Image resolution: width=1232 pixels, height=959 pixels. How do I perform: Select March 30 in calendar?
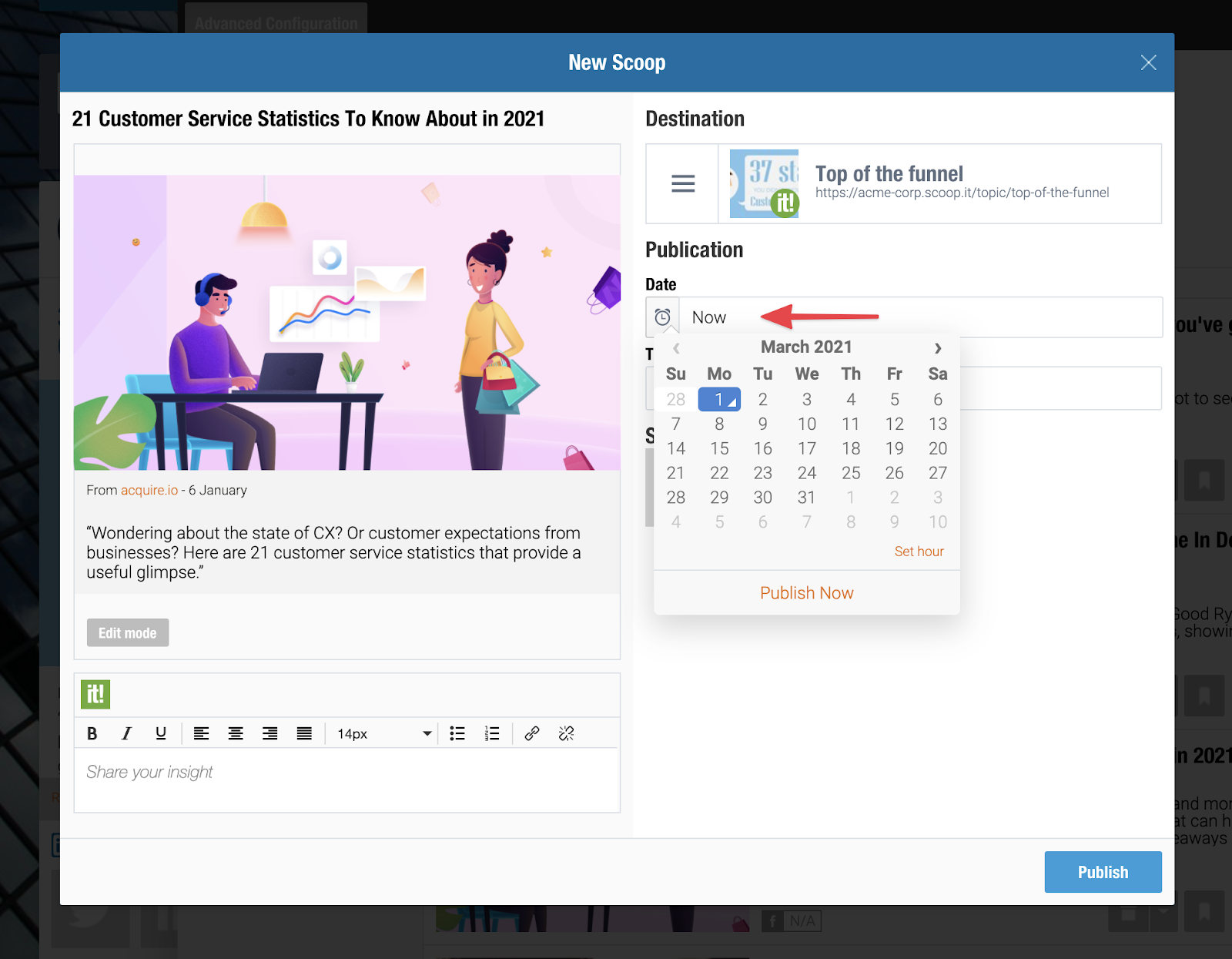[x=763, y=498]
